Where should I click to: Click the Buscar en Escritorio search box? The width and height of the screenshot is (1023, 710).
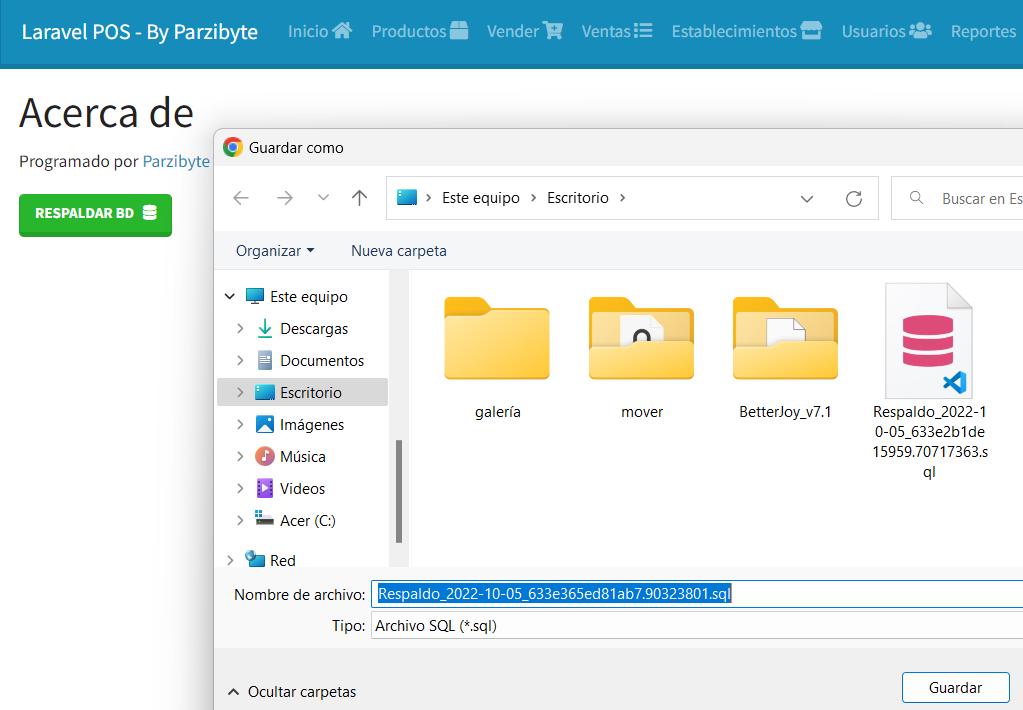pos(956,198)
